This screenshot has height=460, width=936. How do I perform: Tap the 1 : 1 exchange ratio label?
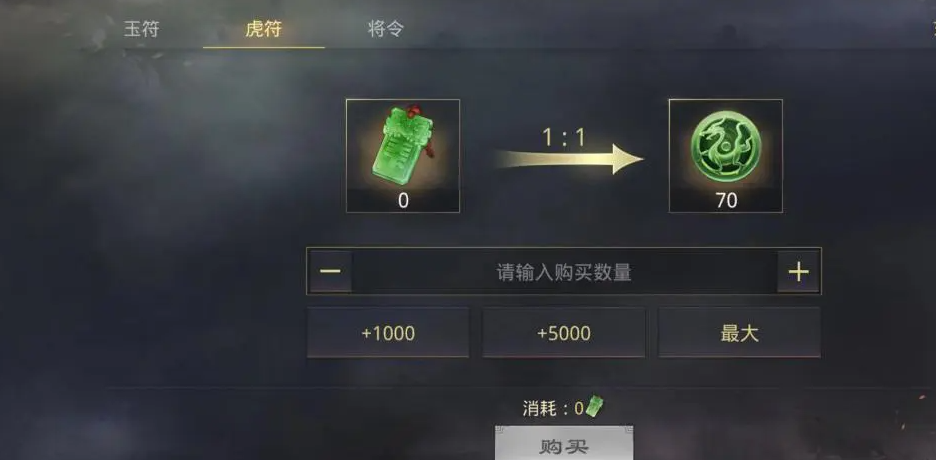564,138
